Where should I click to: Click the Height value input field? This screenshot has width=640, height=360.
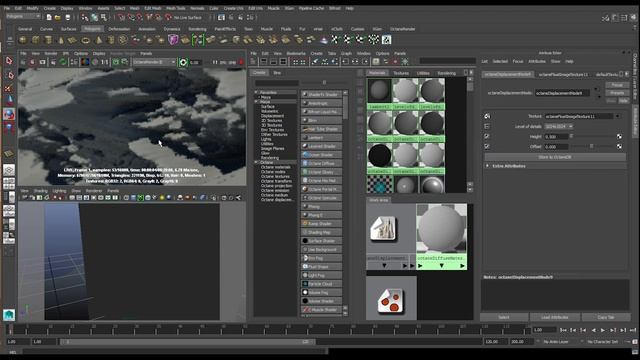point(556,137)
